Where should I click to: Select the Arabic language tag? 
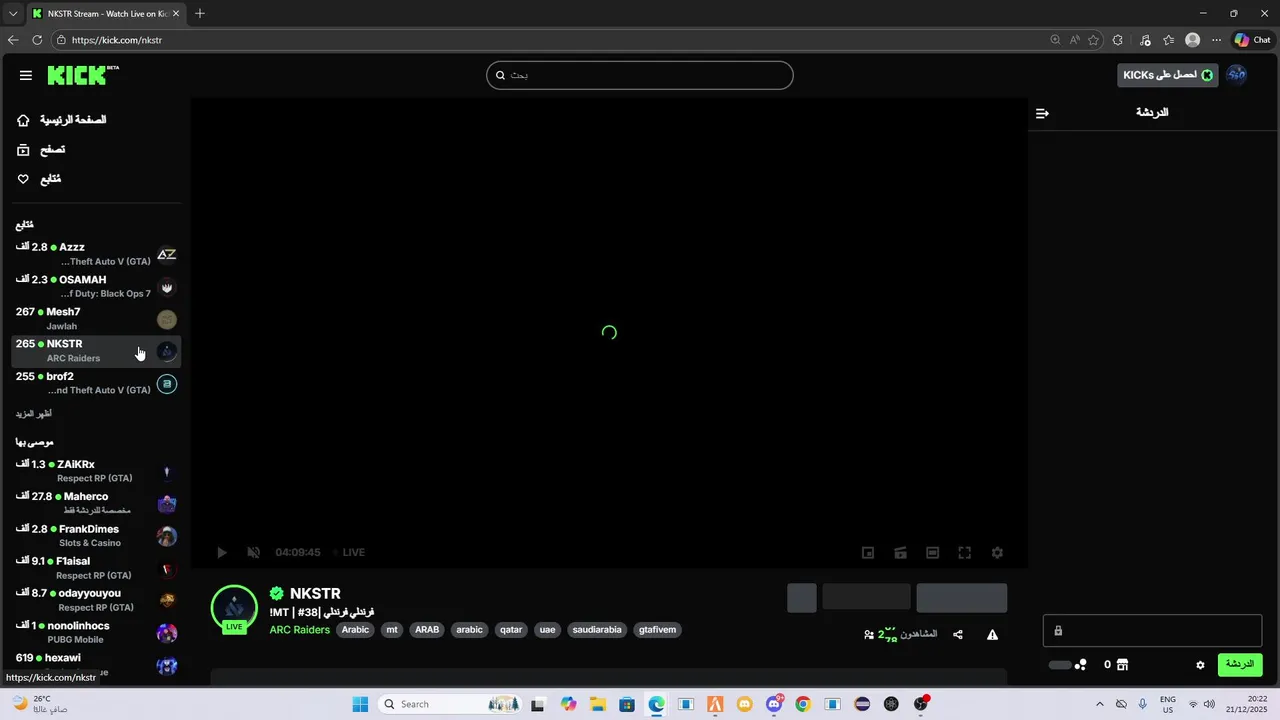tap(355, 630)
